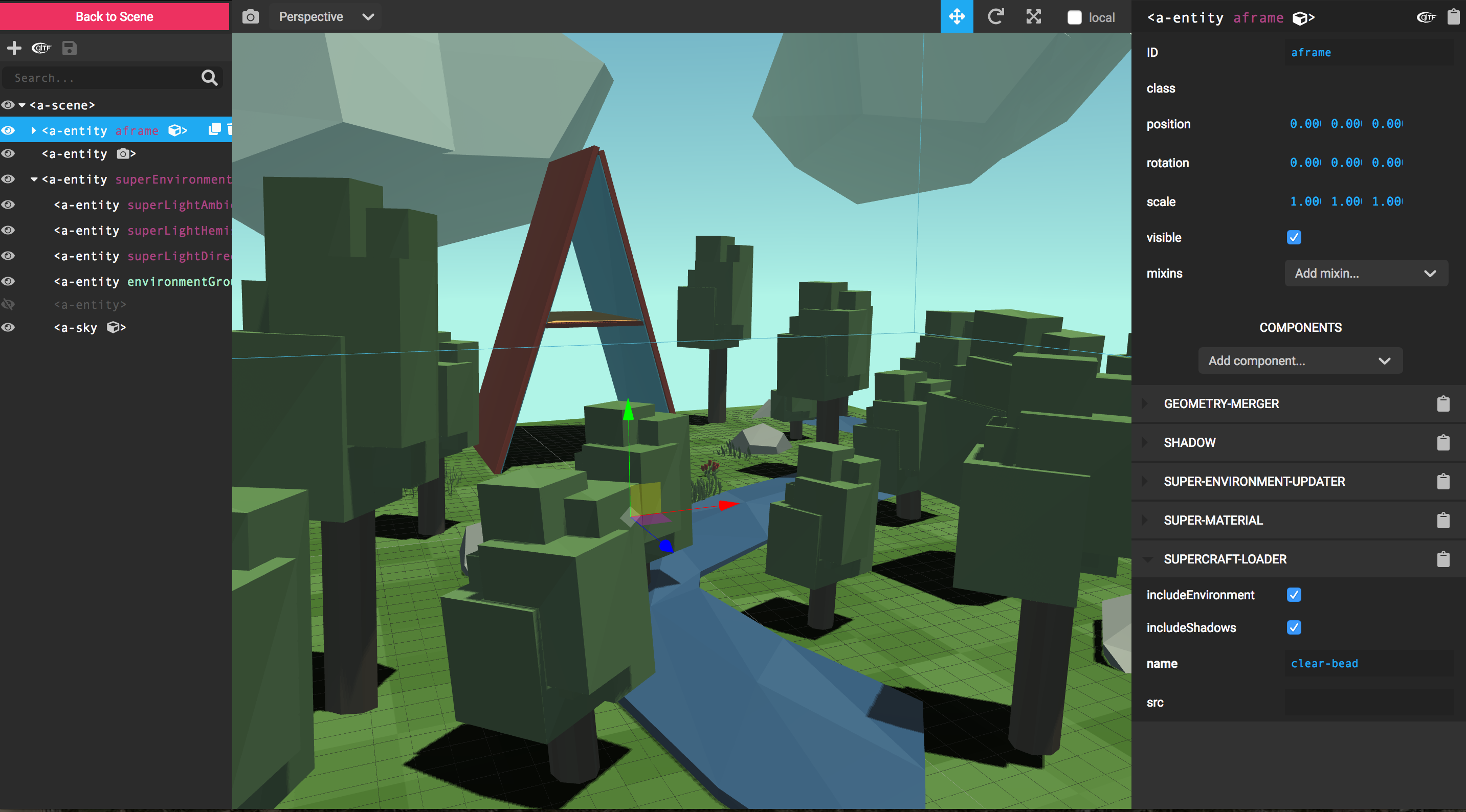Click the refresh/reload scene icon
The height and width of the screenshot is (812, 1466).
(x=996, y=16)
